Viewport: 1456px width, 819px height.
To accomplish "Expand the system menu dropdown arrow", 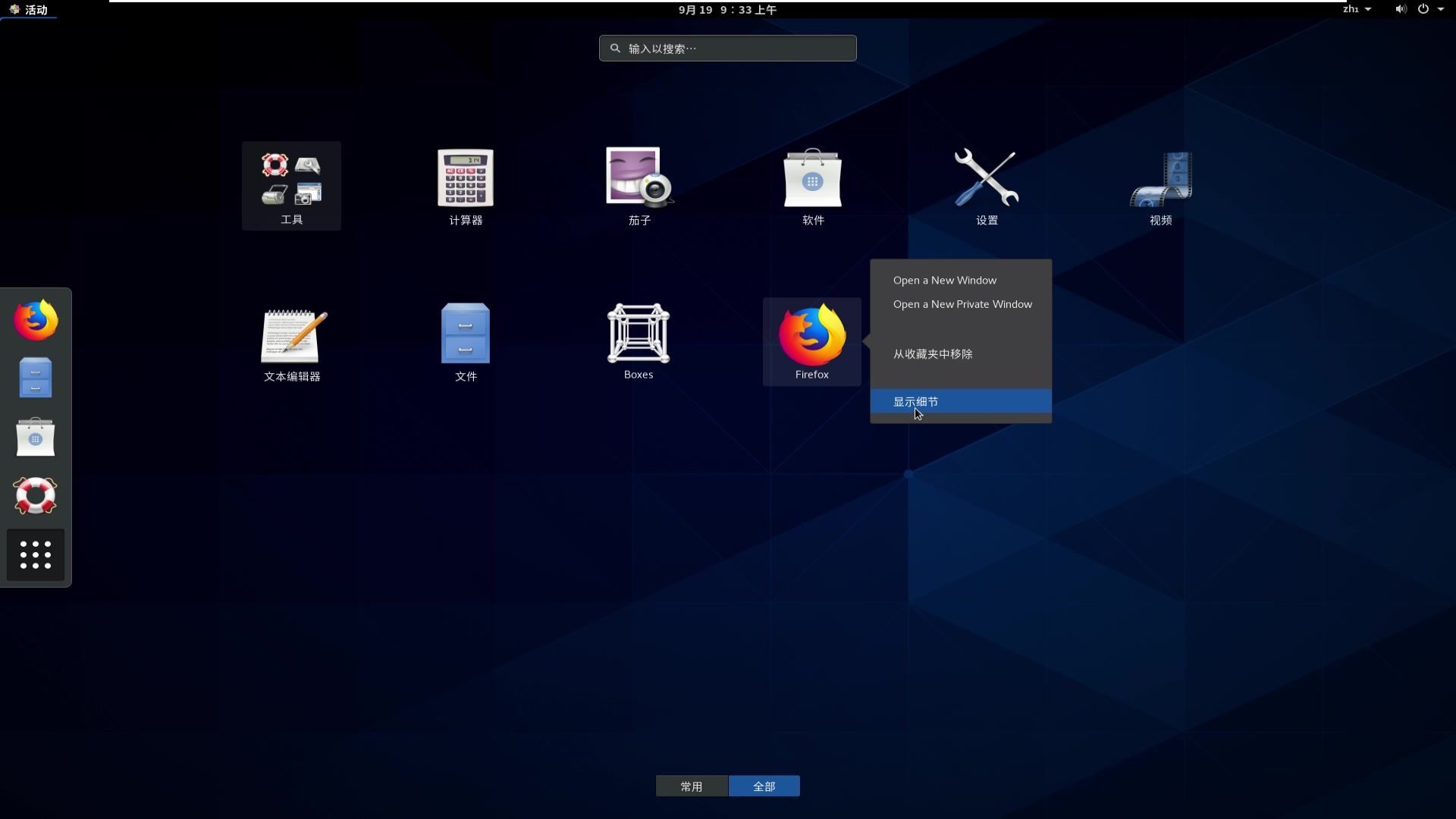I will click(1441, 9).
